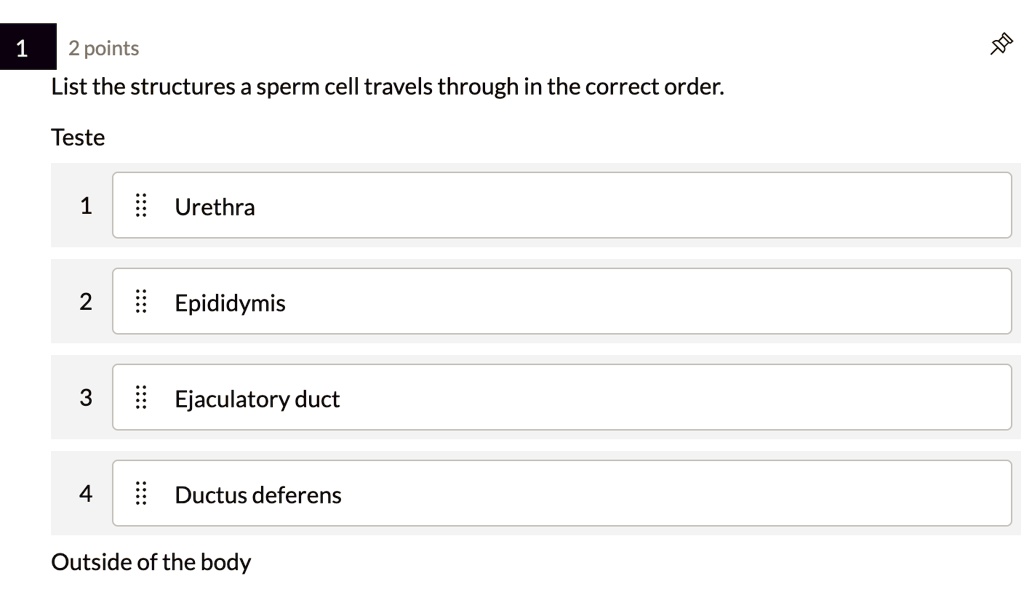Viewport: 1024px width, 592px height.
Task: Select the Urethra answer card
Action: click(560, 205)
